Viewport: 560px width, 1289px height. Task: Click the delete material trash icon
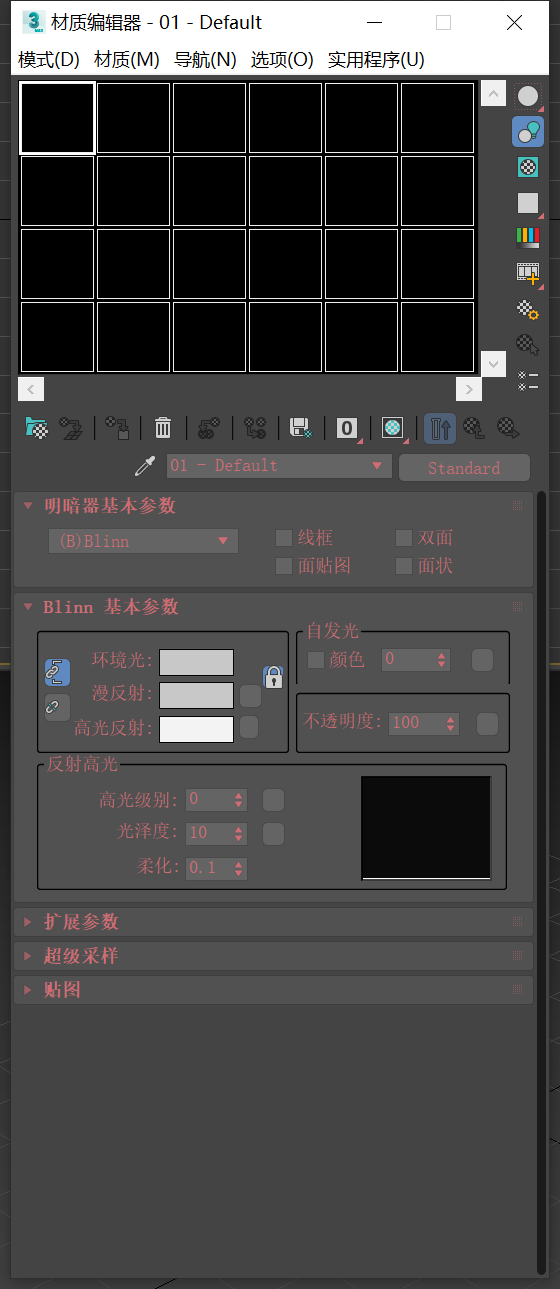(x=163, y=428)
